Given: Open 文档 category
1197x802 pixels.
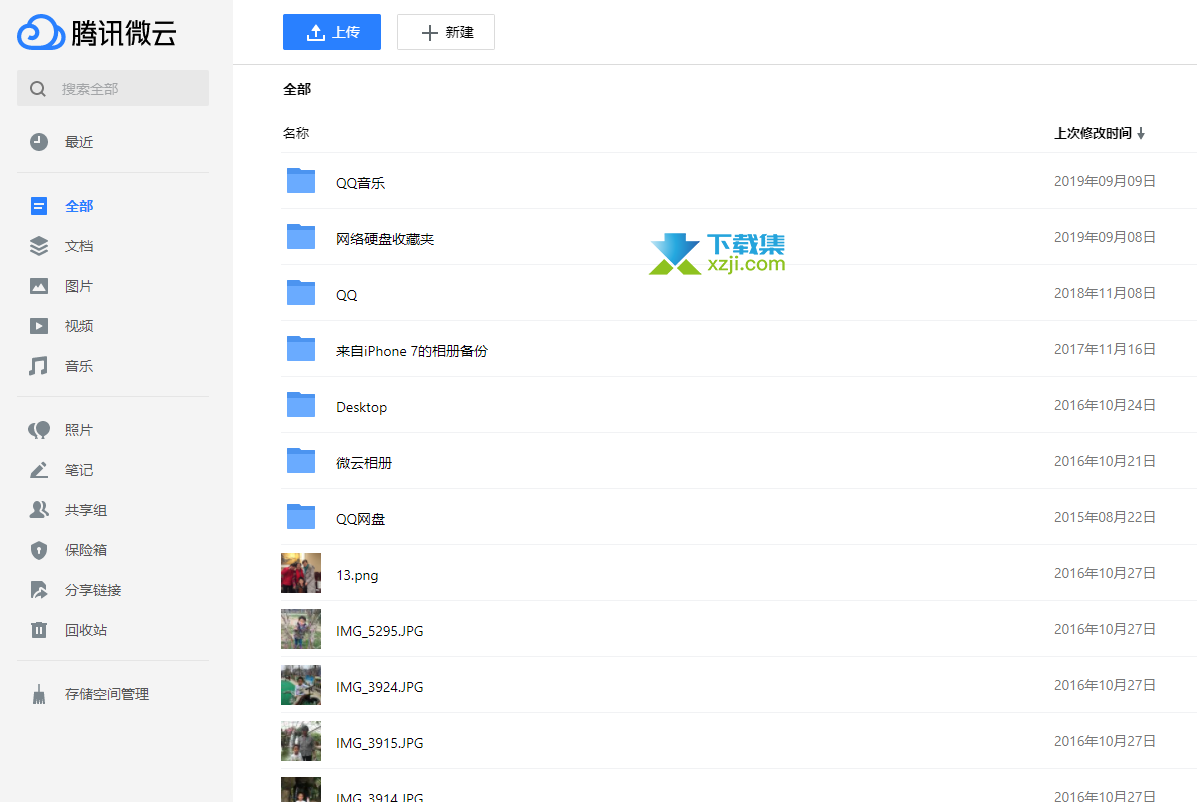Looking at the screenshot, I should point(79,246).
